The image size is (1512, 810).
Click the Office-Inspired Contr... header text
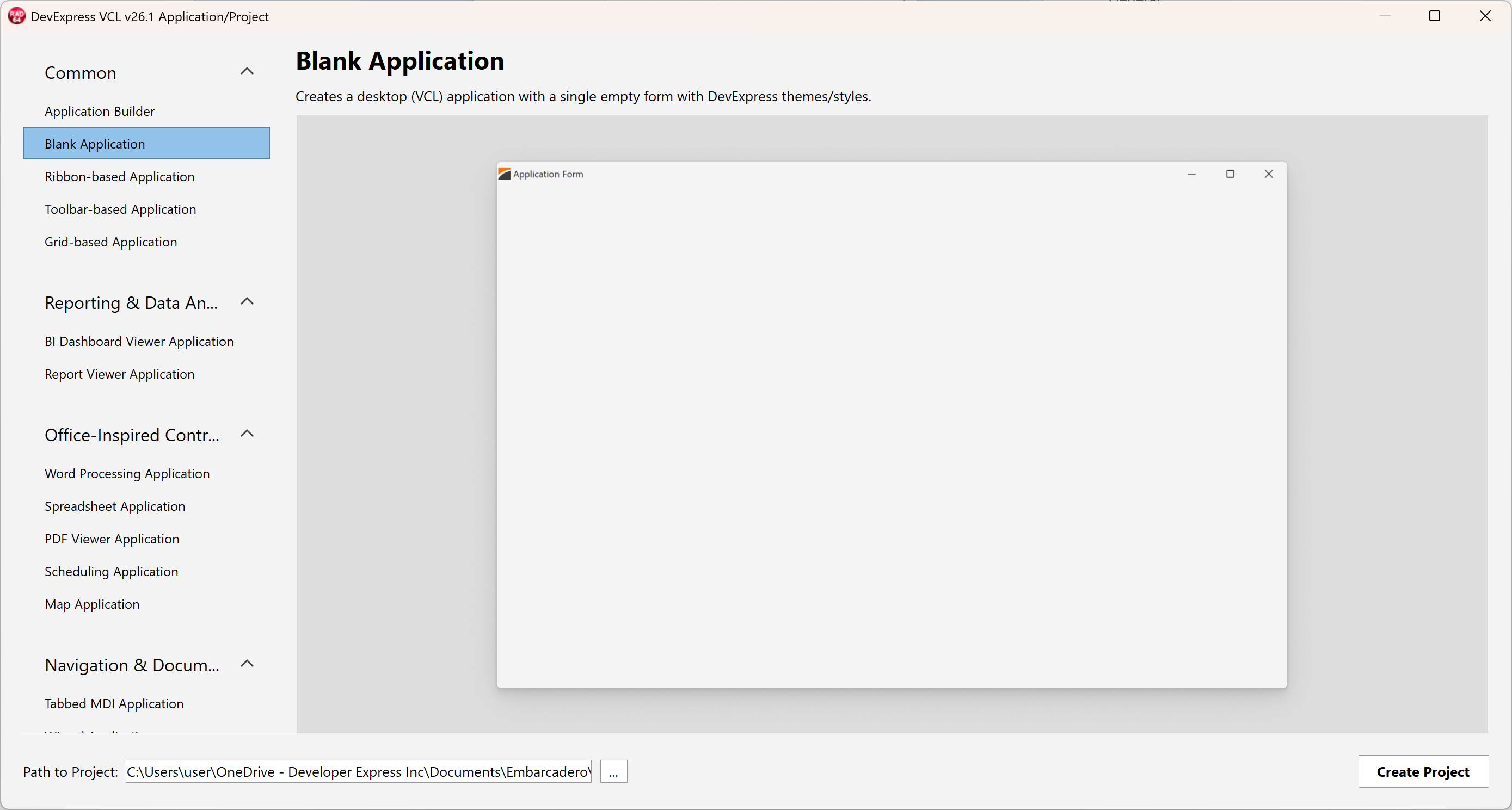[132, 435]
